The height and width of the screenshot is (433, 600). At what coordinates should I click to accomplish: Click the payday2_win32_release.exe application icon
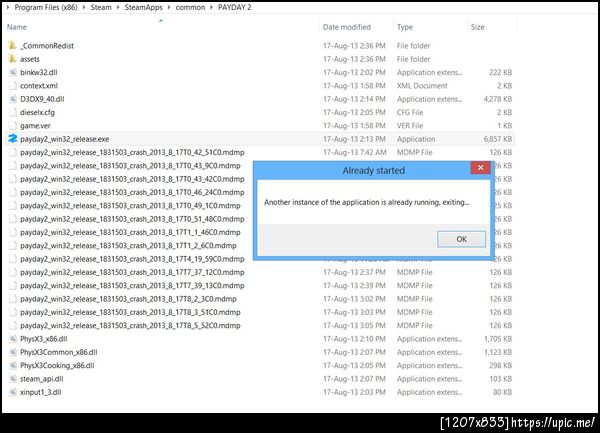13,139
